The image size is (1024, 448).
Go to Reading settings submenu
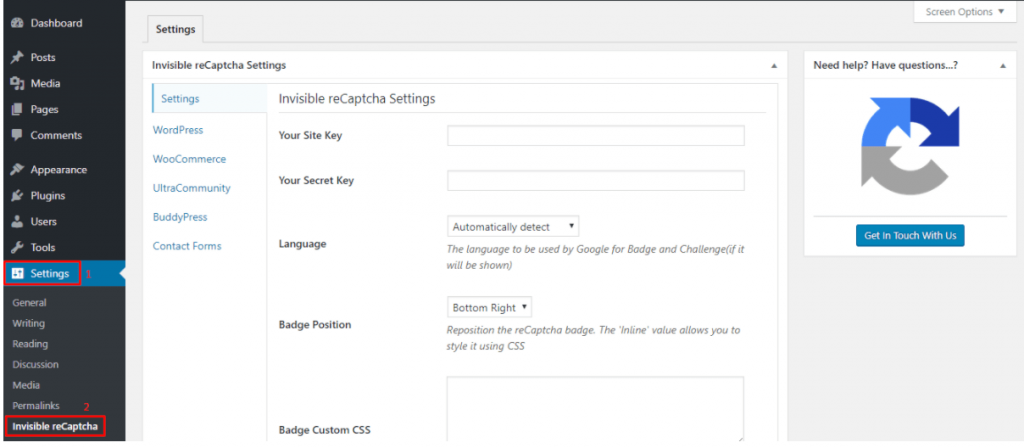tap(30, 344)
